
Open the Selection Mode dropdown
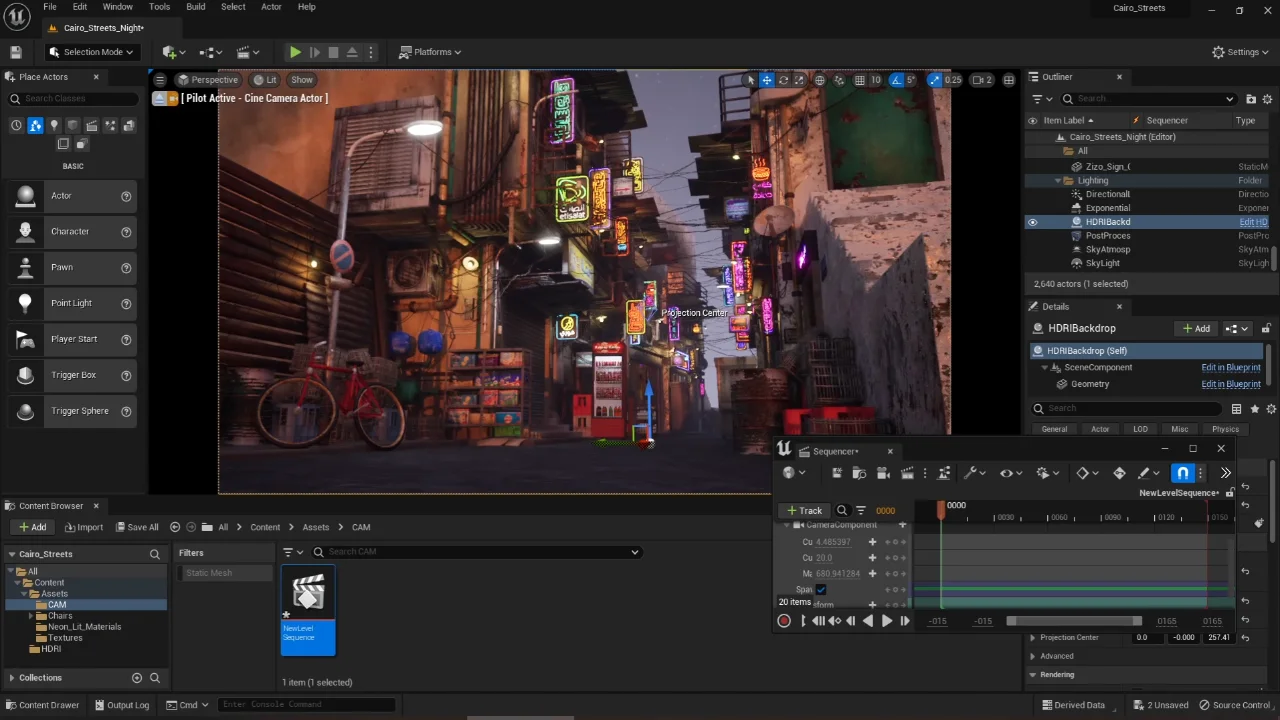coord(91,52)
